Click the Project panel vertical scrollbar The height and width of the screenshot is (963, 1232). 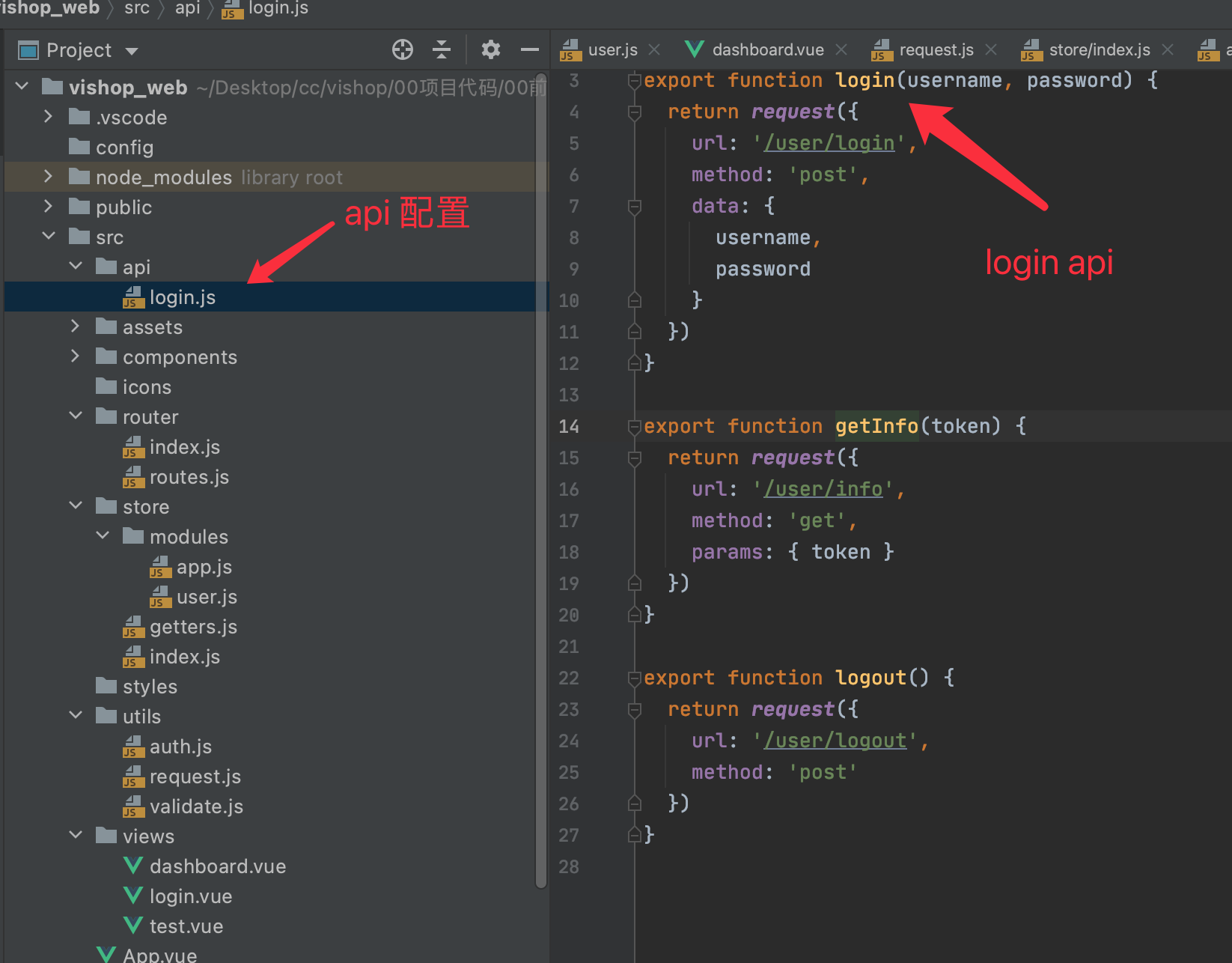[541, 481]
